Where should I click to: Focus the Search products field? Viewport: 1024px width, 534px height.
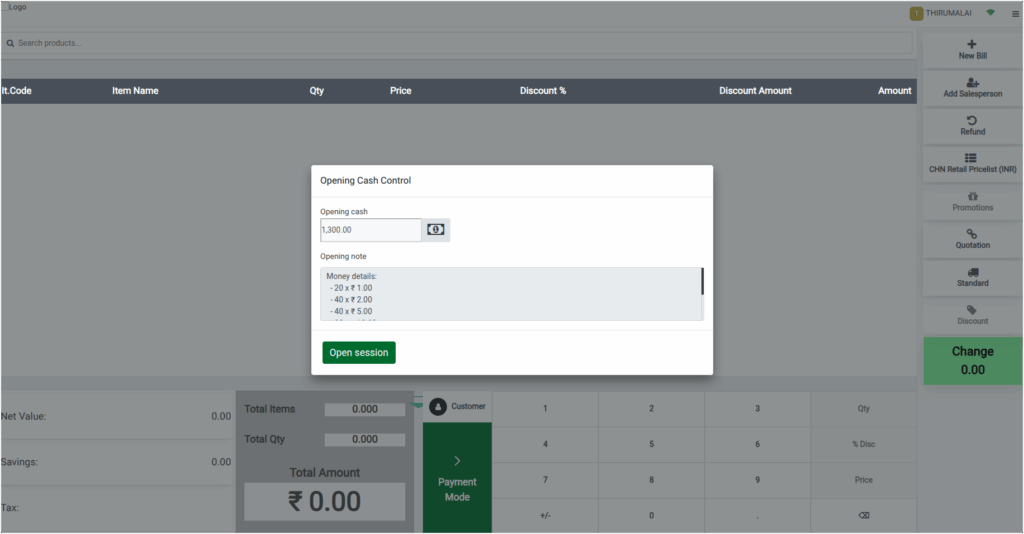[457, 43]
